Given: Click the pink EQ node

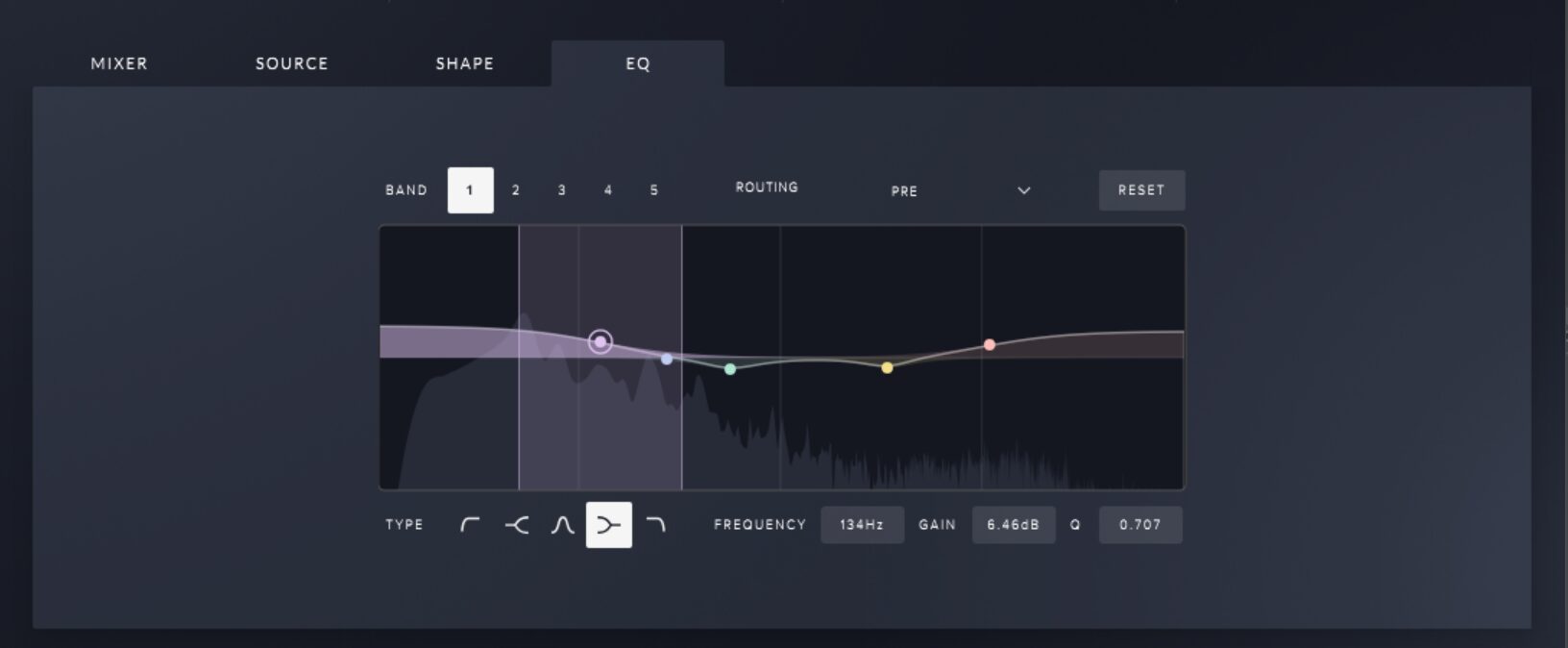Looking at the screenshot, I should (x=990, y=344).
